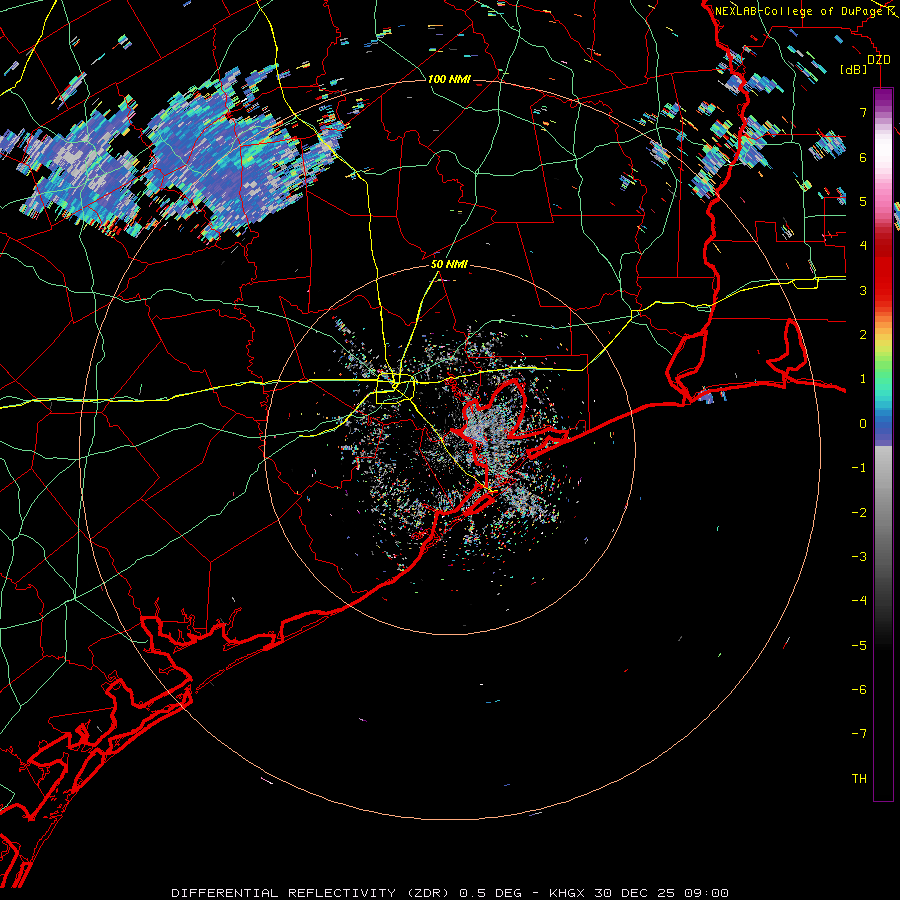Screen dimensions: 900x900
Task: Click the -4 value on the color scale
Action: [x=859, y=601]
